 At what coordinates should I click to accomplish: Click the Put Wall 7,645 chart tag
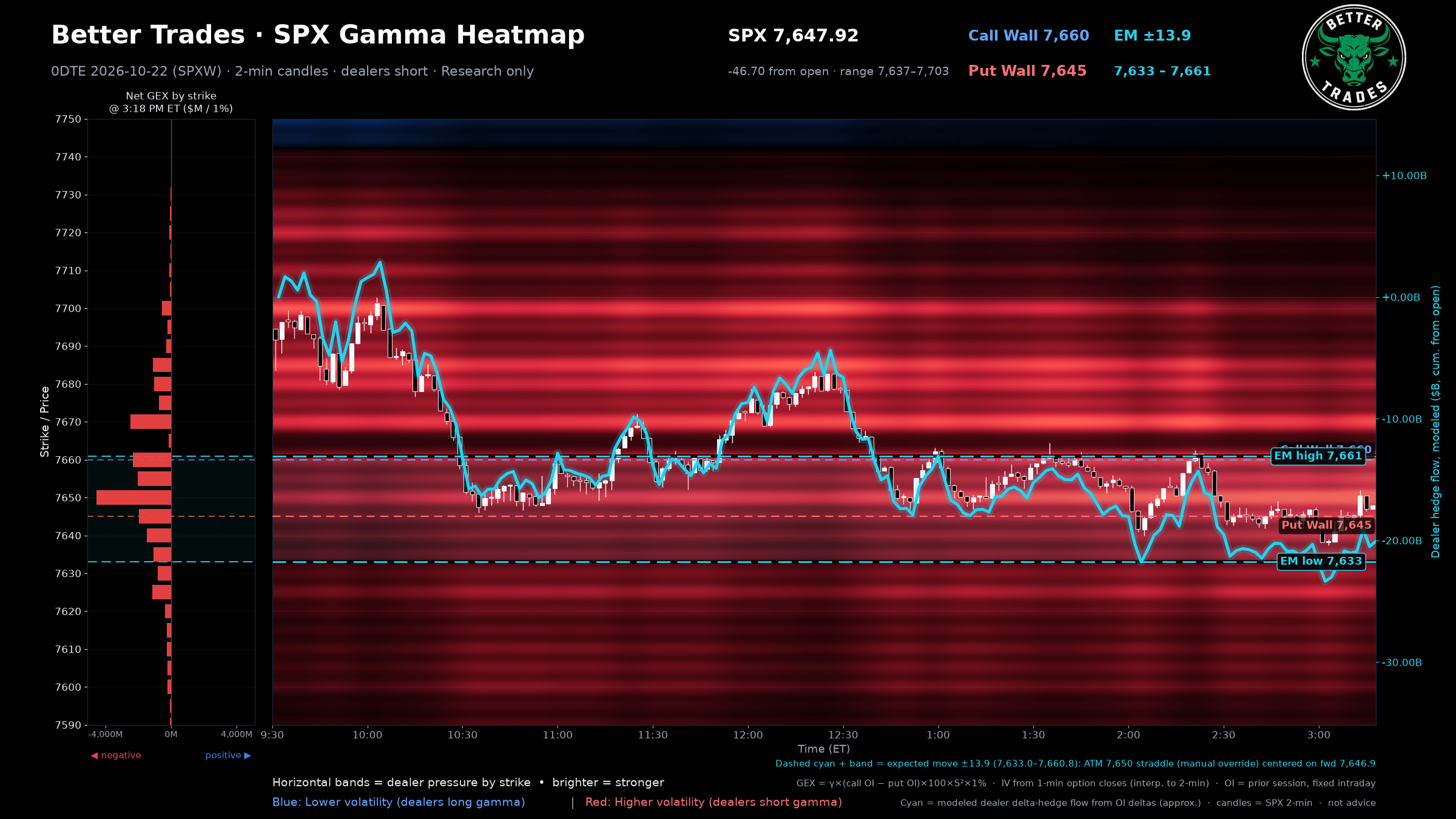pos(1326,525)
